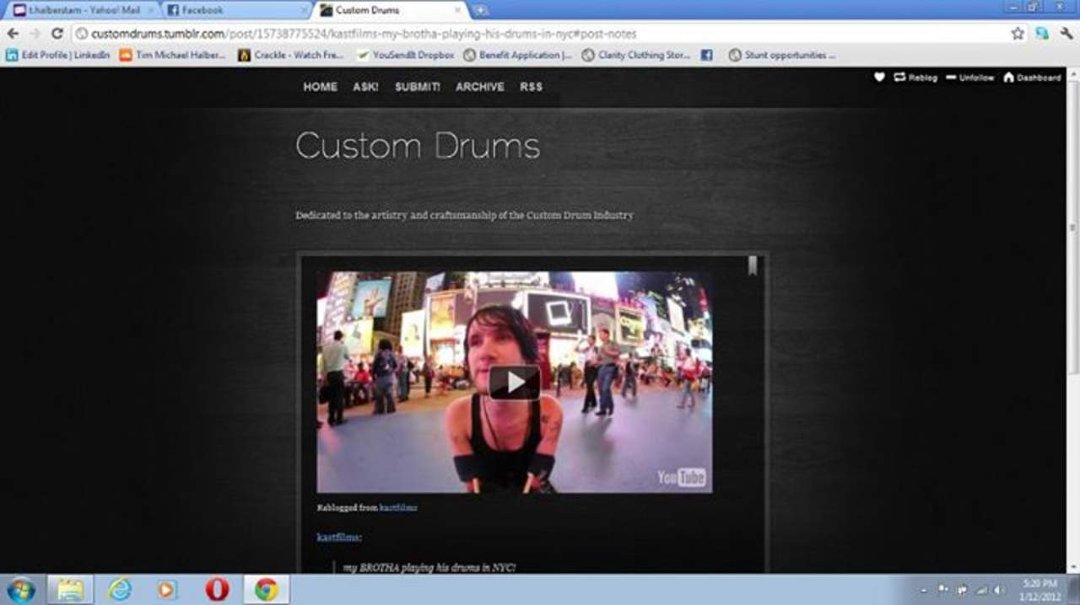Open the Windows Start menu

[x=21, y=591]
